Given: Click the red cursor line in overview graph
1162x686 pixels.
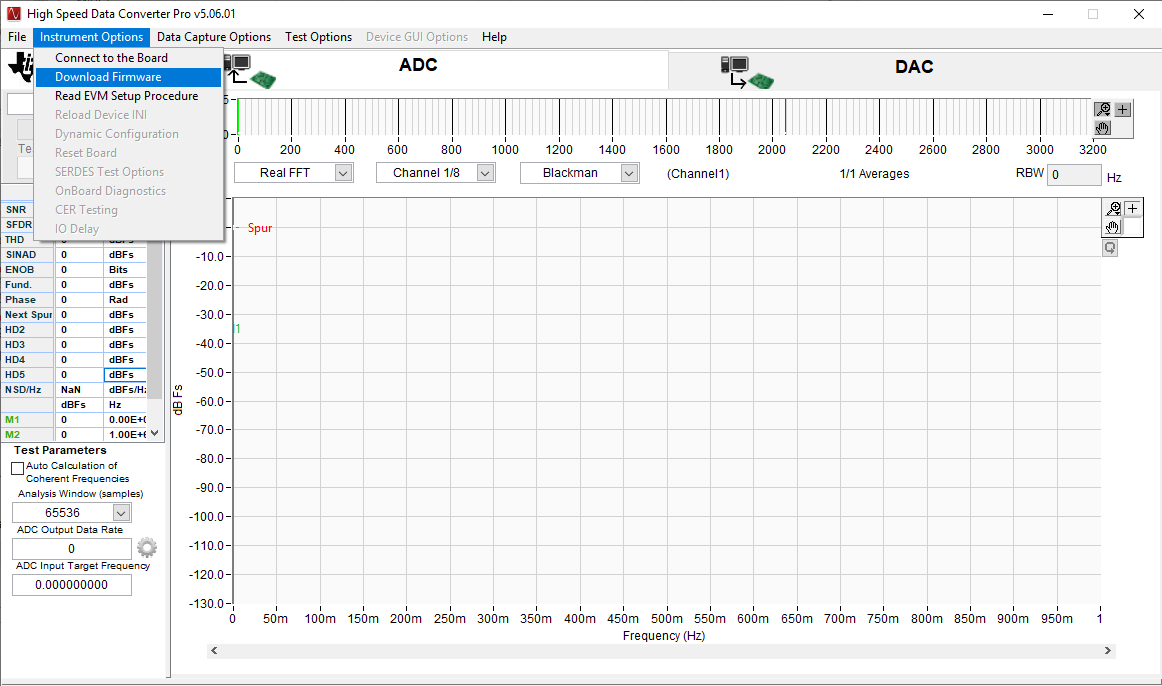Looking at the screenshot, I should click(x=786, y=116).
